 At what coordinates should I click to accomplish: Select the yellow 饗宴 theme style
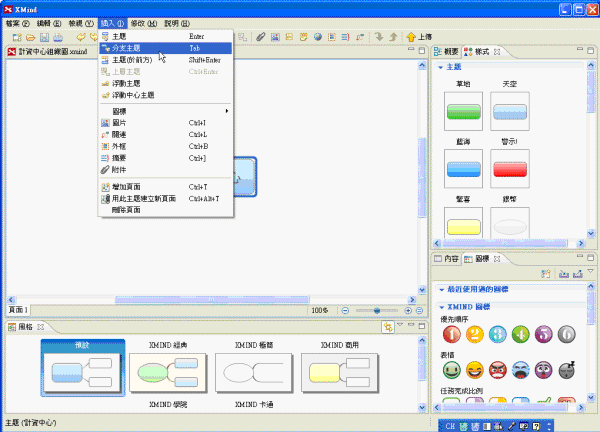coord(463,224)
